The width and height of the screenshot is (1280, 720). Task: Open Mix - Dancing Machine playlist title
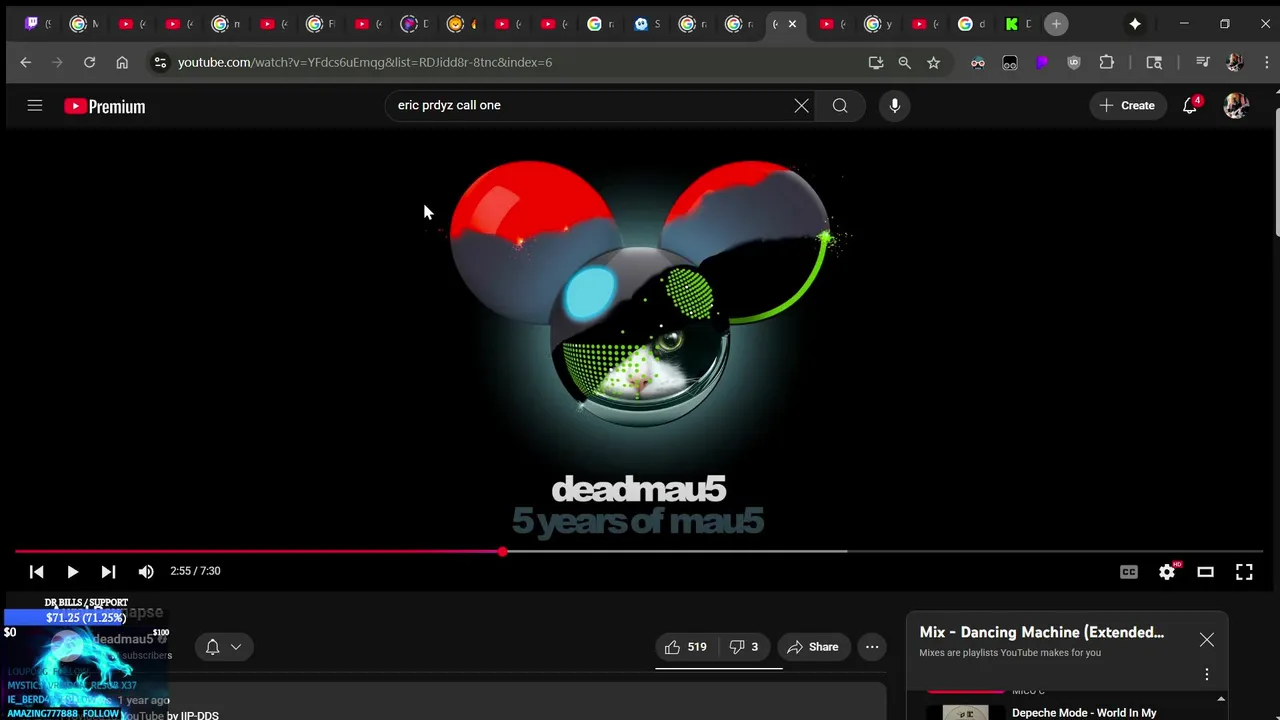1041,632
